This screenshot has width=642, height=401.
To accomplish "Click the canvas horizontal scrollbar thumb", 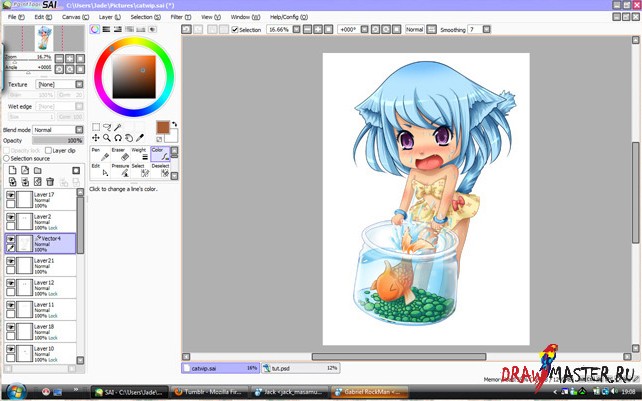I will coord(399,357).
